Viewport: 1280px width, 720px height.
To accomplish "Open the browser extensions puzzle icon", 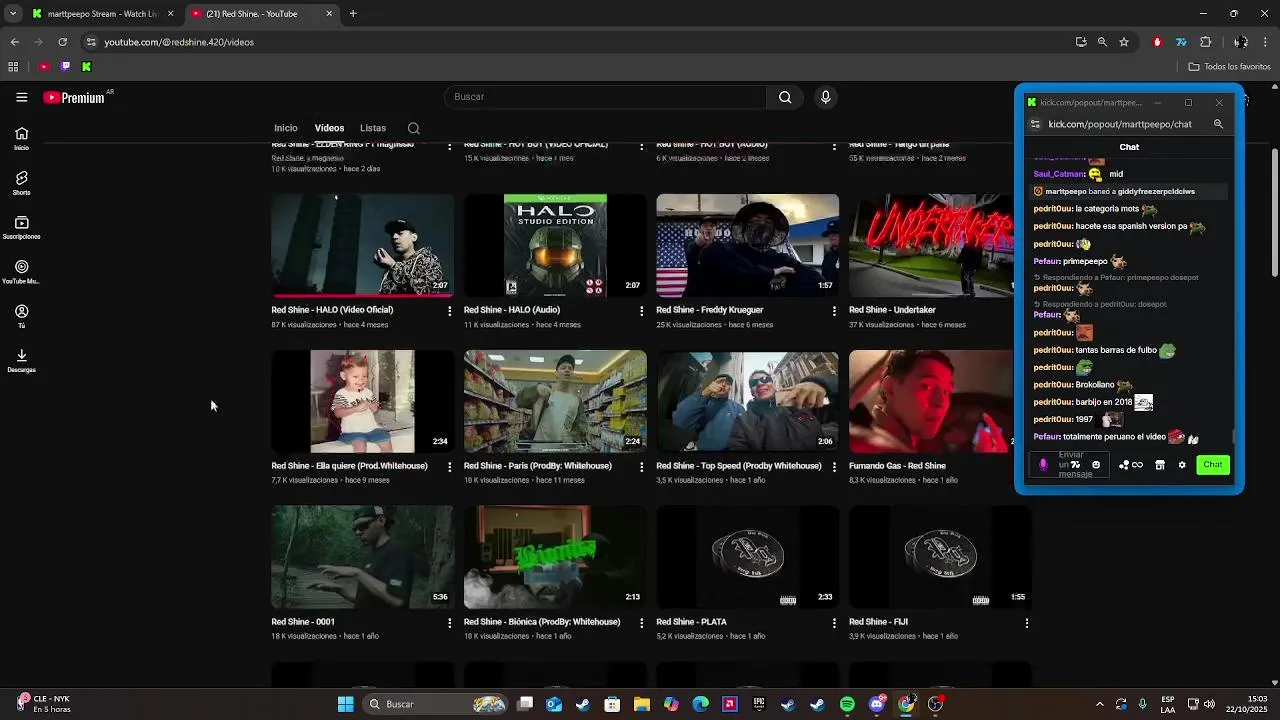I will 1205,42.
